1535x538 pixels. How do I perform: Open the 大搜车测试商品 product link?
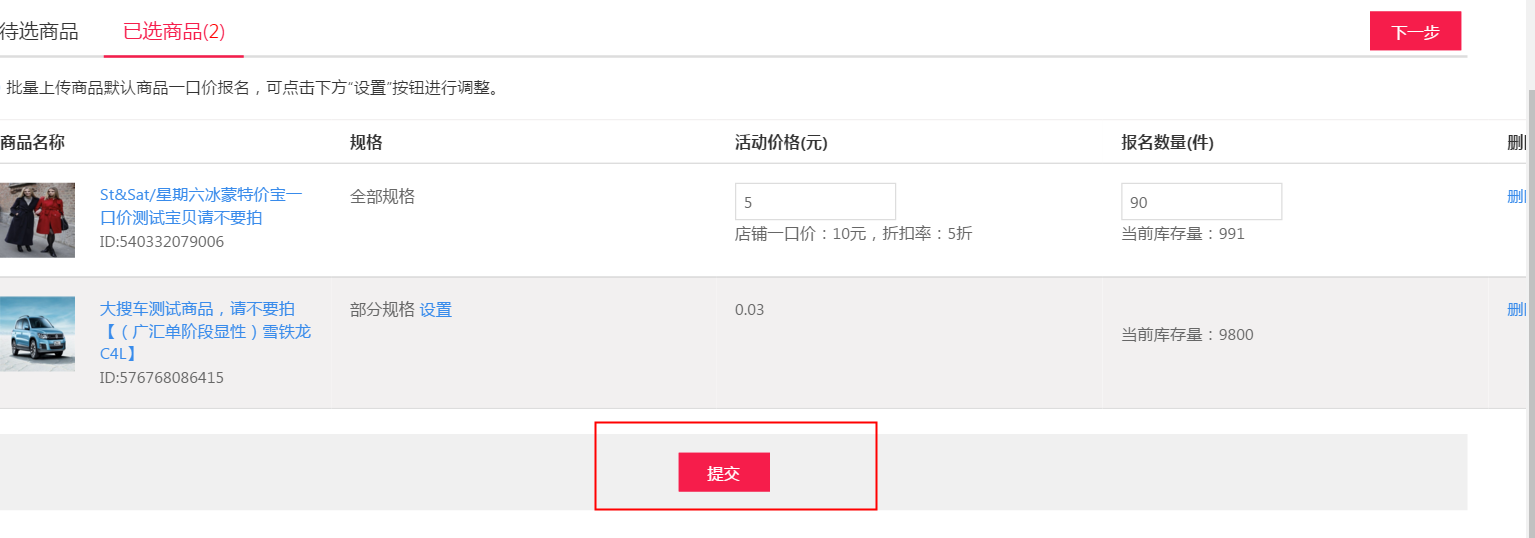click(205, 331)
